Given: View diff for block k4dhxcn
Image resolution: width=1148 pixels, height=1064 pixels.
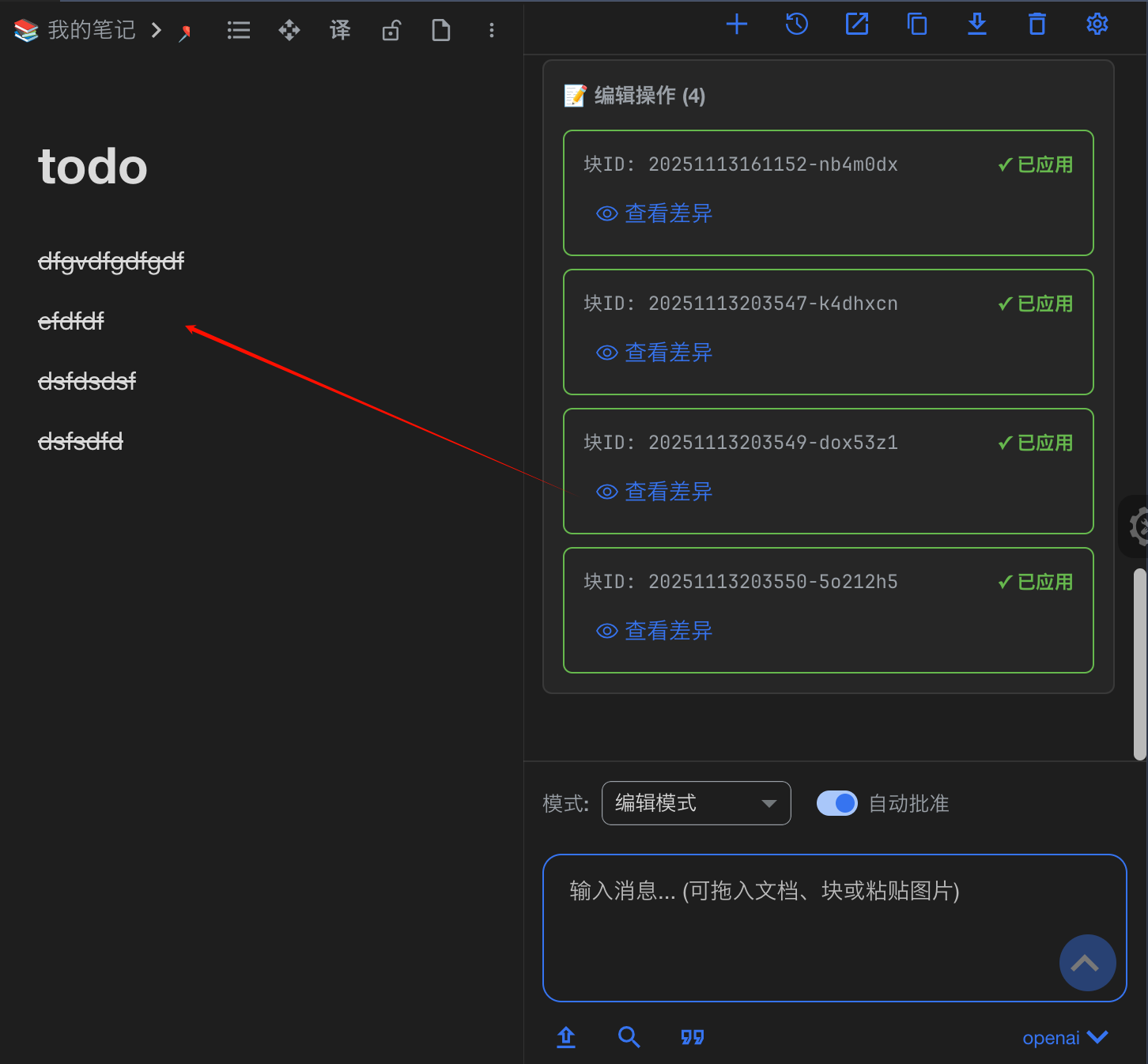Looking at the screenshot, I should pyautogui.click(x=654, y=353).
